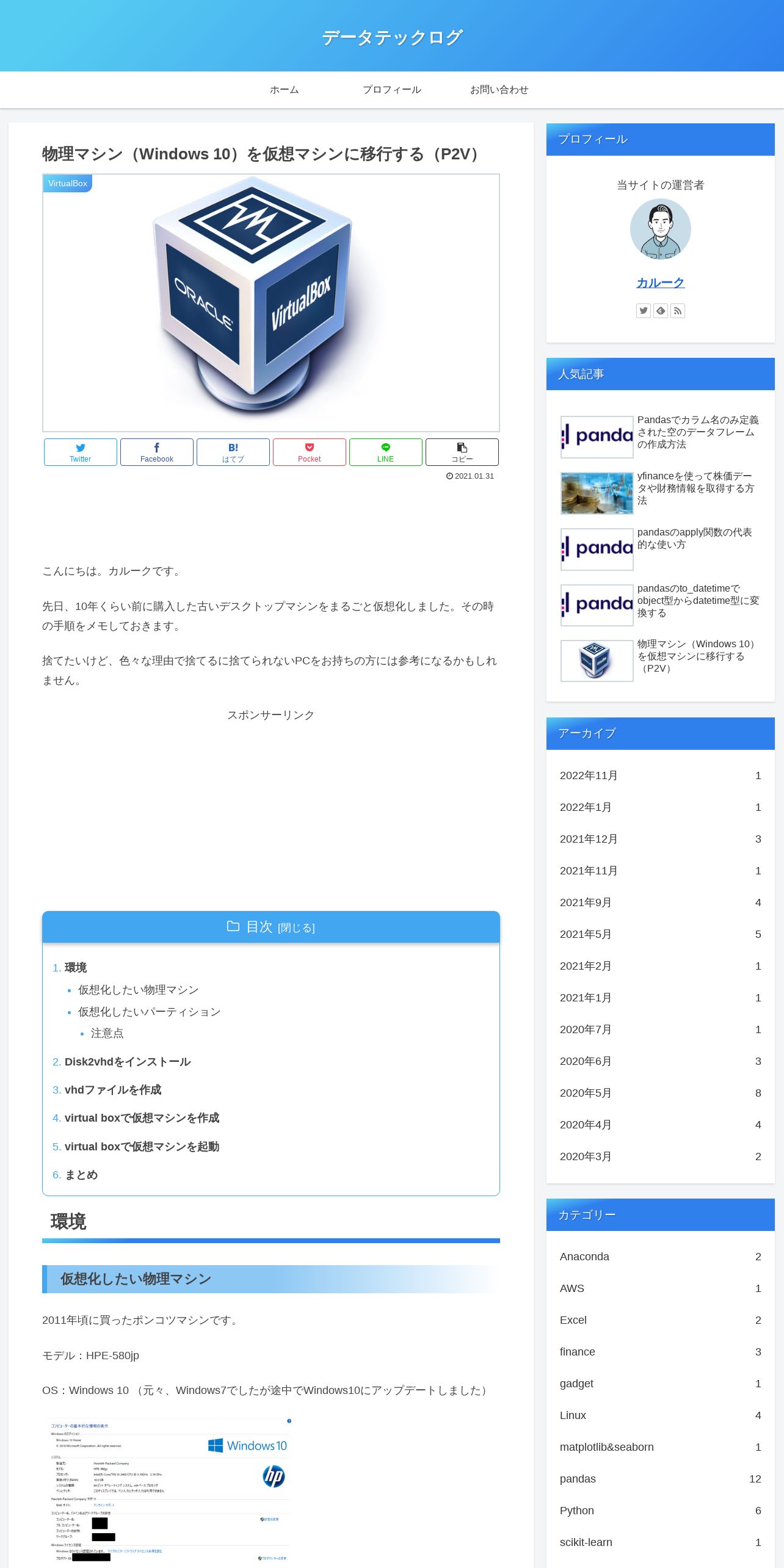Viewport: 784px width, 1568px height.
Task: Jump to 仮想化したい物理マシン in the contents
Action: [139, 990]
